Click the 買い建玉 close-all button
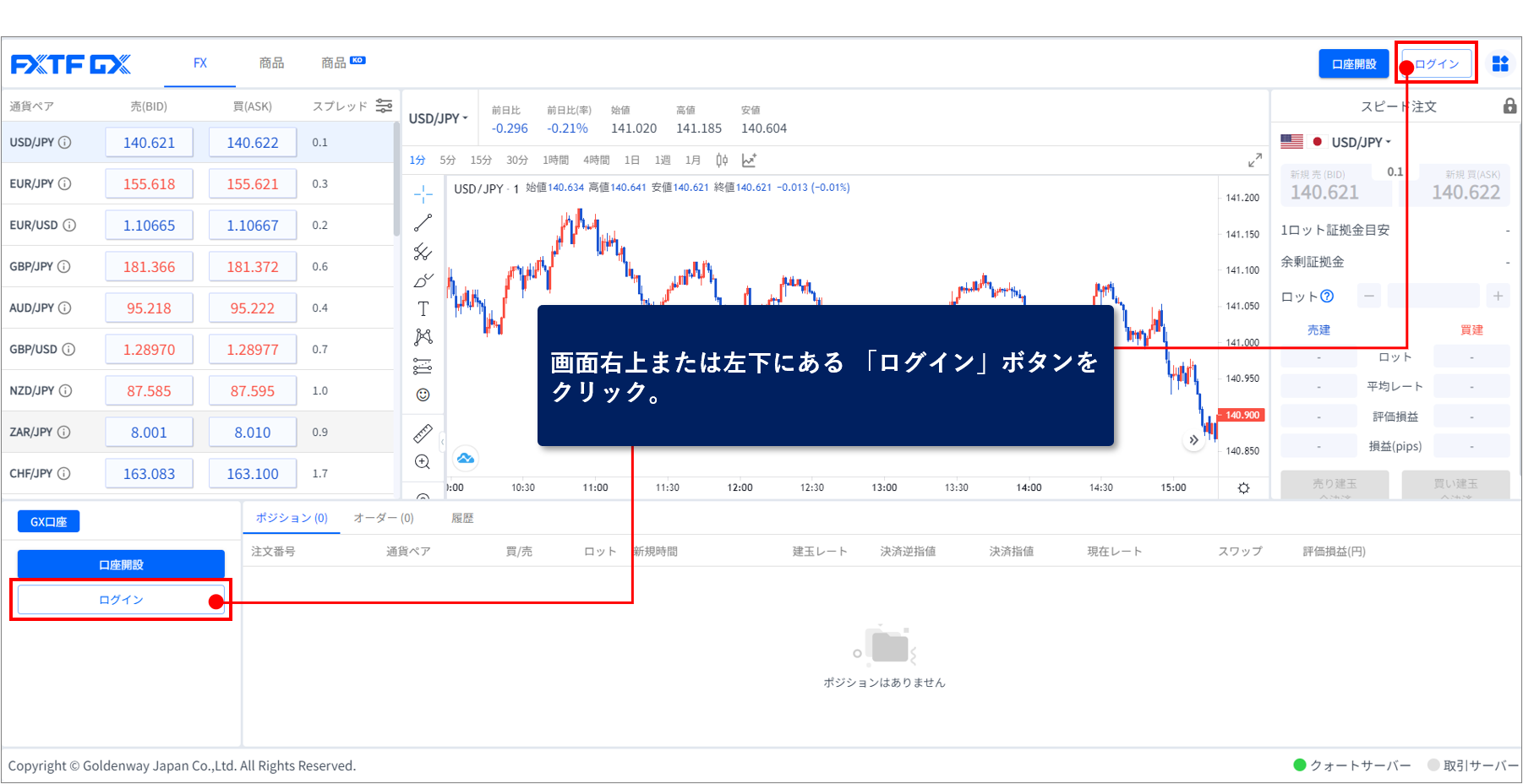1523x784 pixels. tap(1455, 485)
